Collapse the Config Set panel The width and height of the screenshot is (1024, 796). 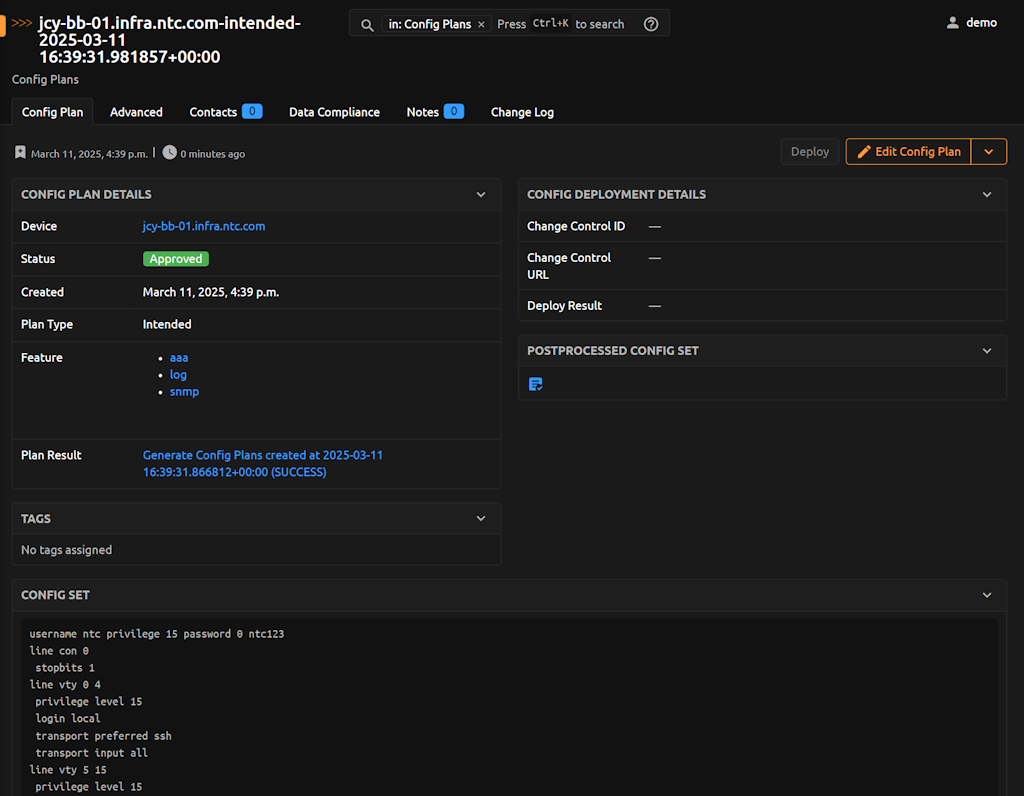point(987,594)
